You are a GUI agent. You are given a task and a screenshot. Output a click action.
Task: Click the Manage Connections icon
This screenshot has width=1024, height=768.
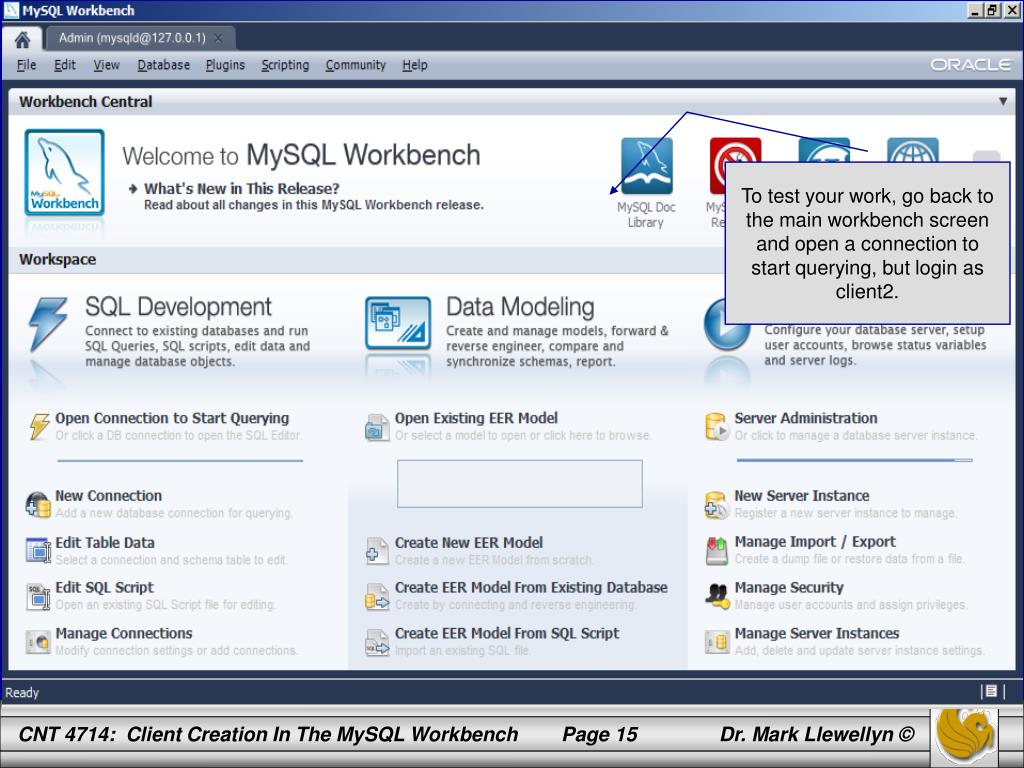38,642
